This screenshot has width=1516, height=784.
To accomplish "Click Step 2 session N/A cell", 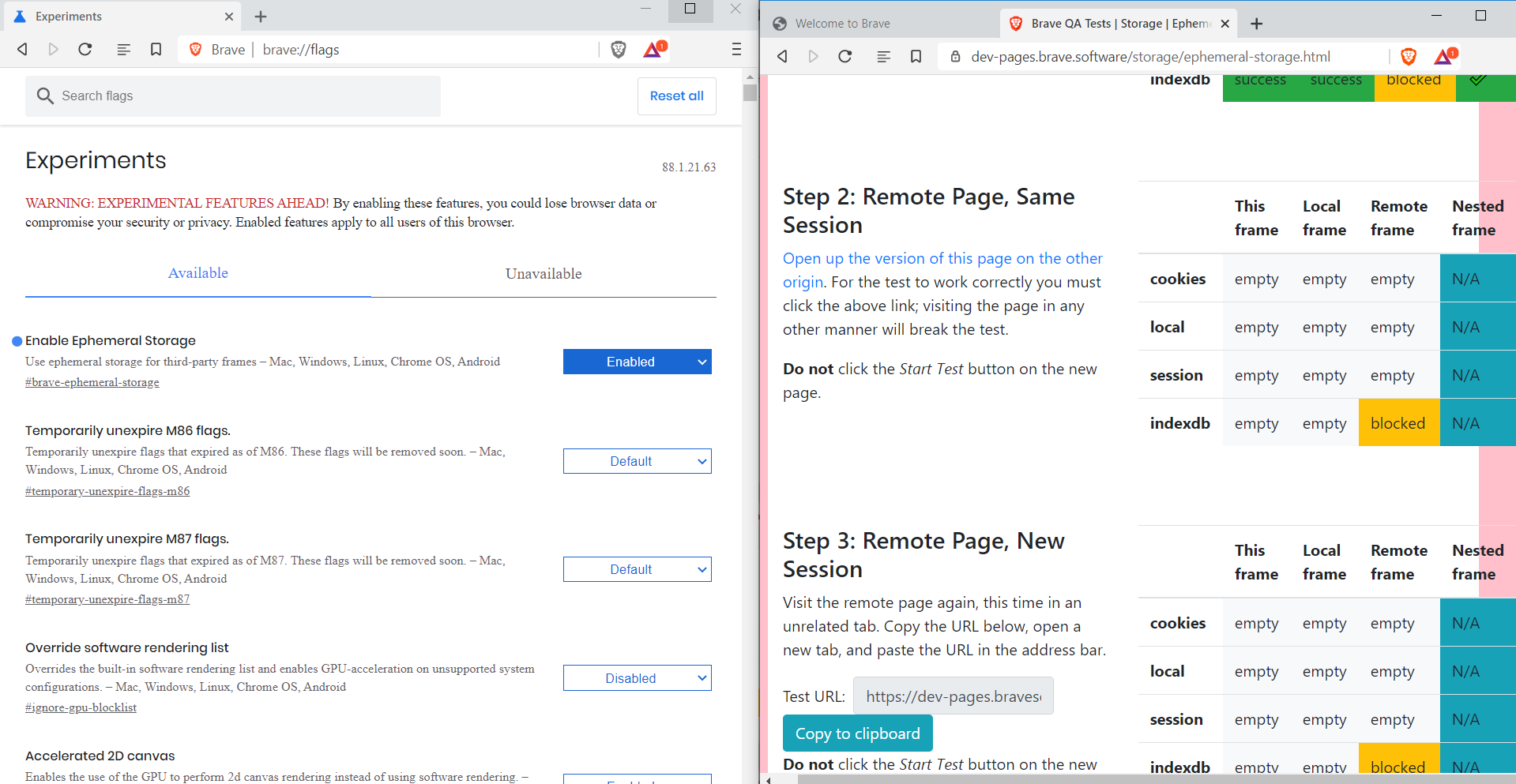I will [x=1477, y=375].
